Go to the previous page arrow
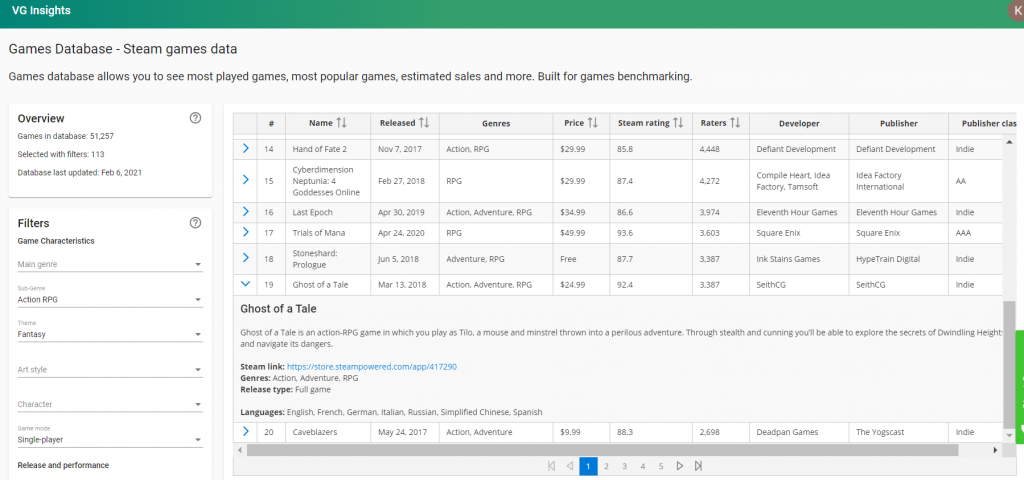 click(569, 466)
